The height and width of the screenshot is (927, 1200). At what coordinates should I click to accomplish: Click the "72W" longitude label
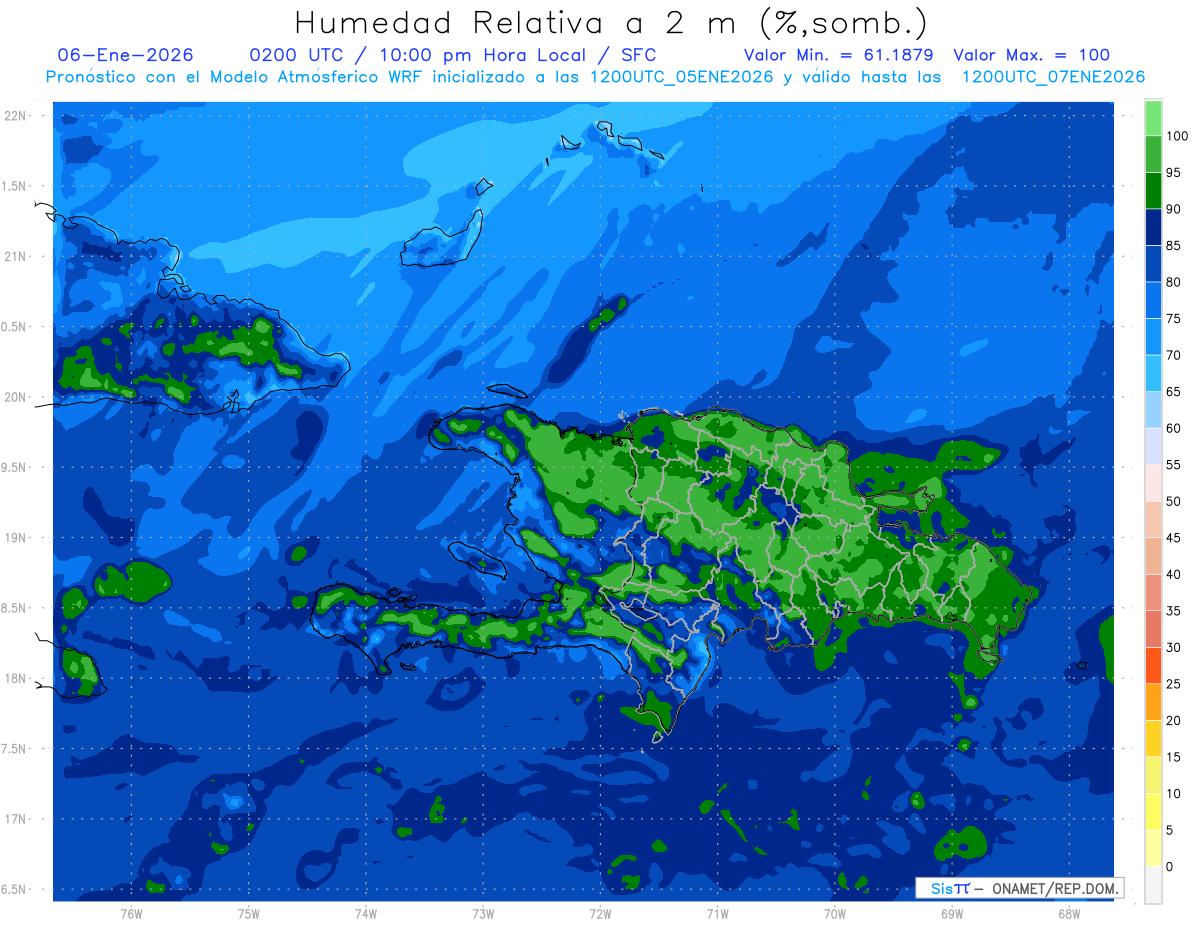(600, 913)
